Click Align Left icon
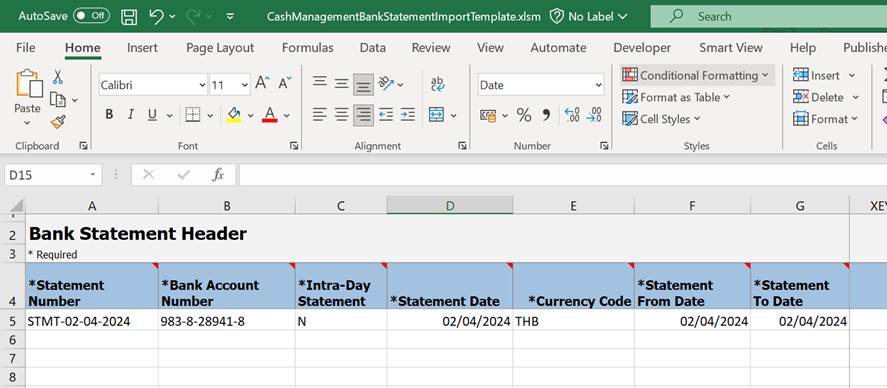Image resolution: width=887 pixels, height=388 pixels. [x=320, y=115]
